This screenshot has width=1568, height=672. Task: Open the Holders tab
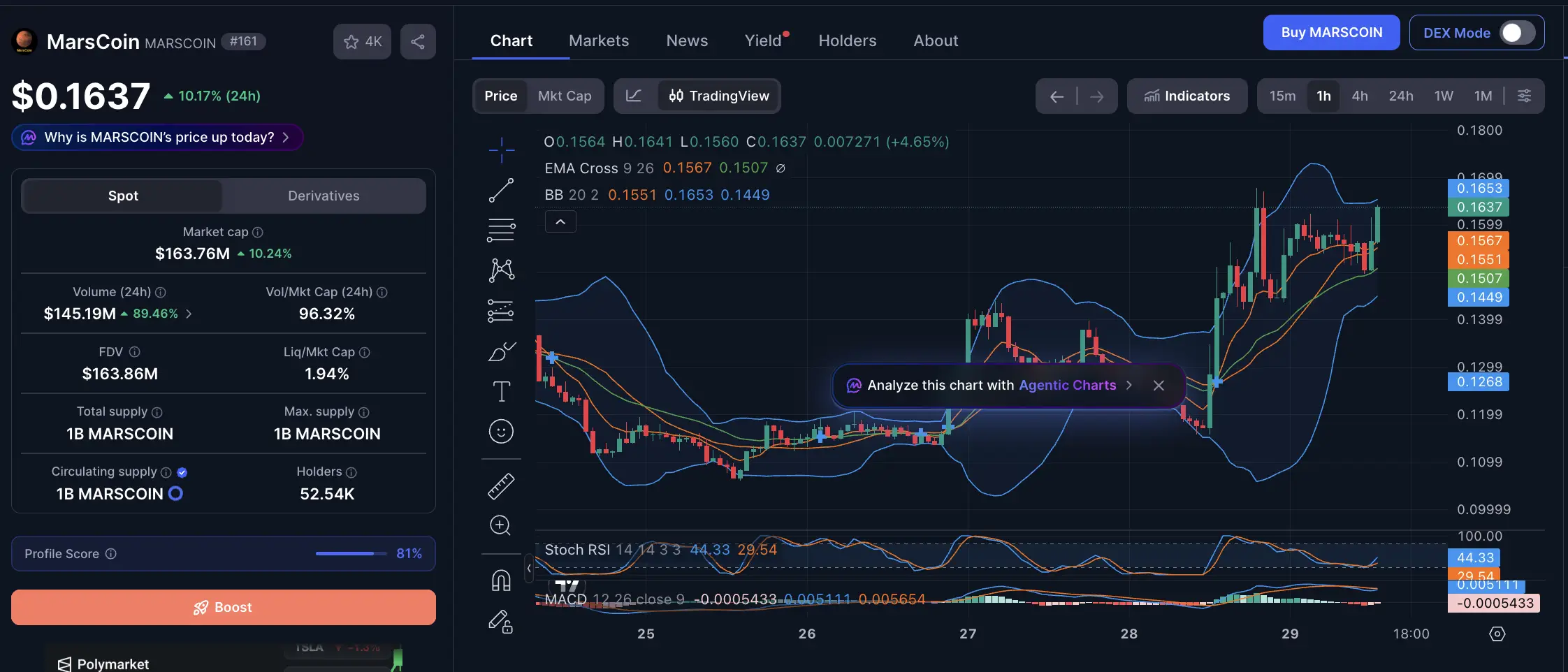(x=848, y=41)
